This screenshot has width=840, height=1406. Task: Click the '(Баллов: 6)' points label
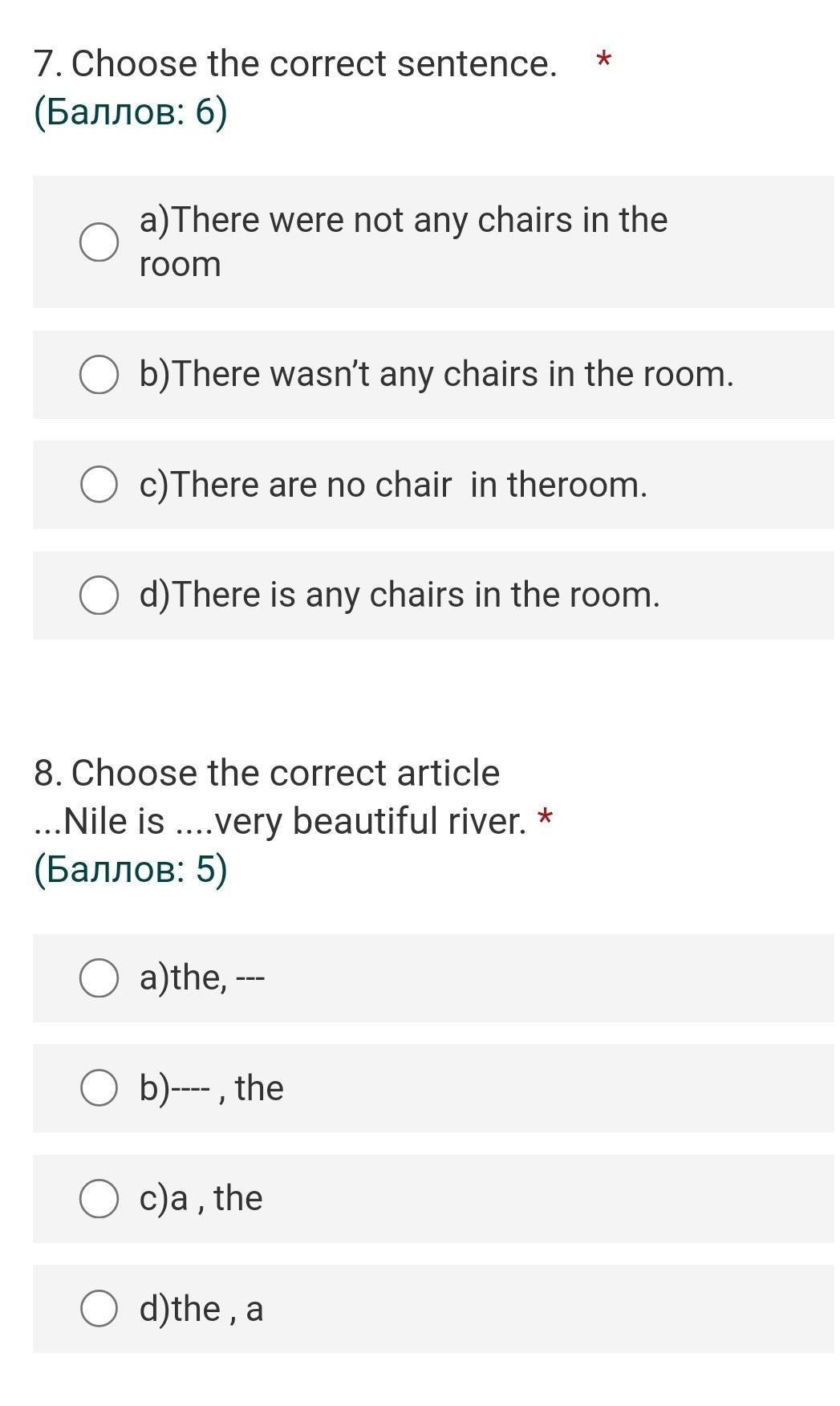click(131, 112)
